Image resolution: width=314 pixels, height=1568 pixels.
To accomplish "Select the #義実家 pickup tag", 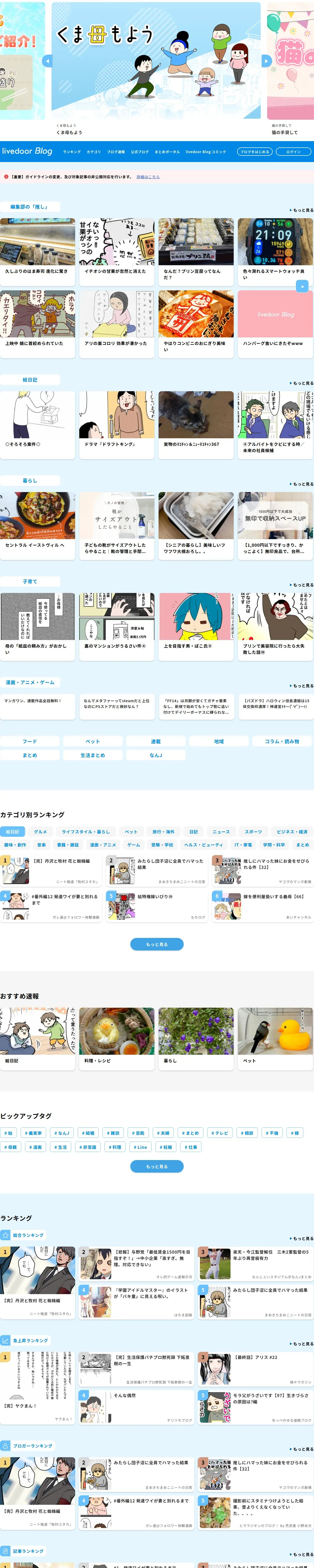I will 33,1133.
